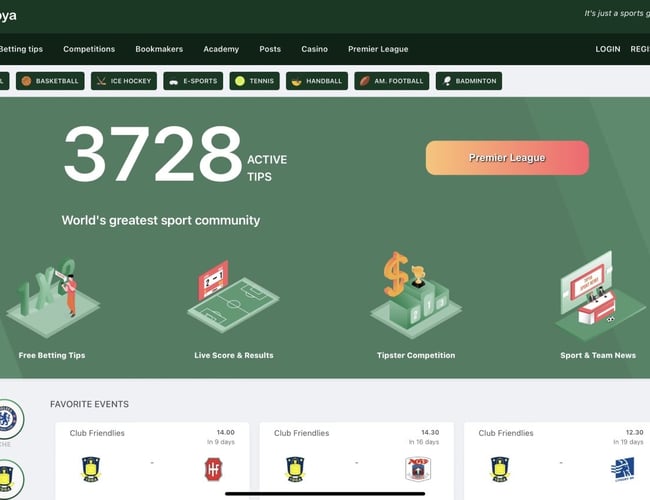
Task: Open the Free Betting Tips label link
Action: [x=52, y=355]
